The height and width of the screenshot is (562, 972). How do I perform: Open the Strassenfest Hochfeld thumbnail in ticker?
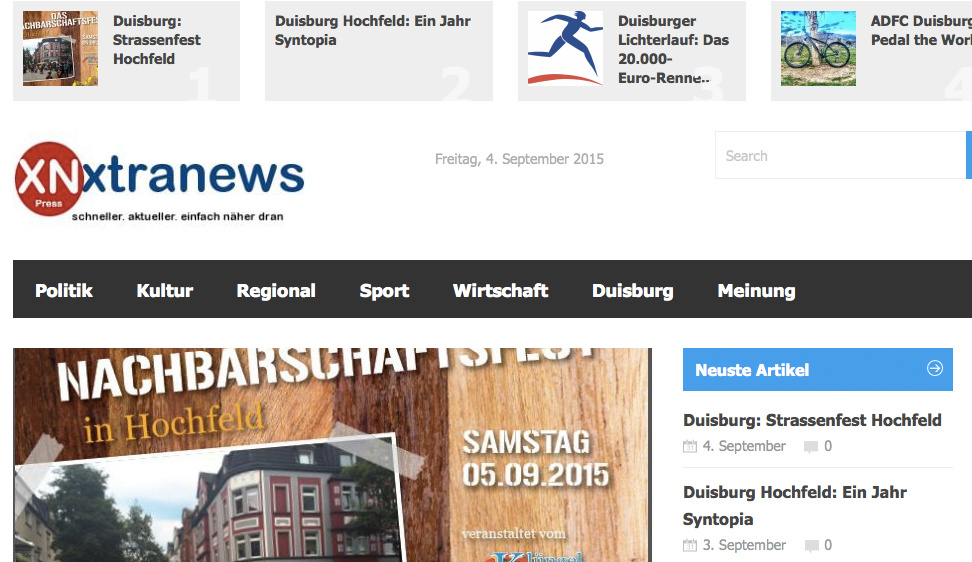coord(60,48)
